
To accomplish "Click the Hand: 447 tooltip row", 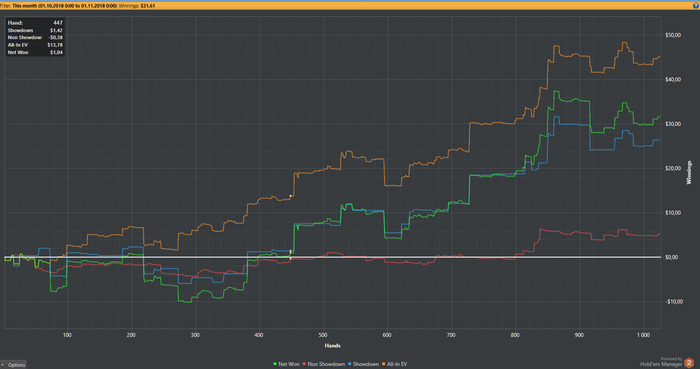I will tap(35, 23).
